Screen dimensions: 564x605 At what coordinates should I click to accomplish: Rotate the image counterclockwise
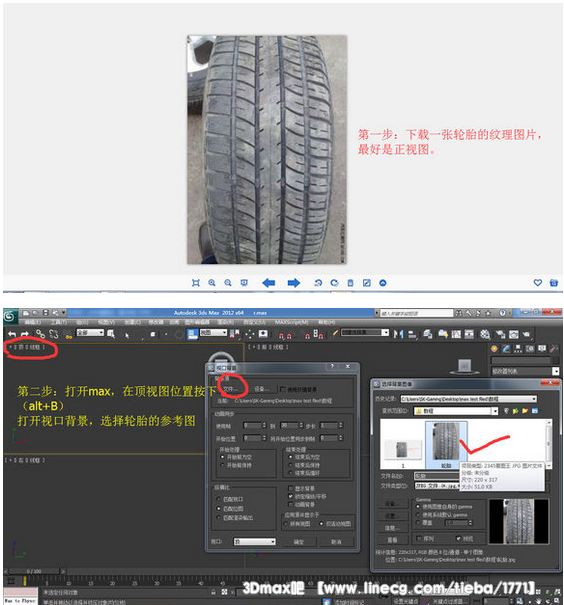point(318,283)
